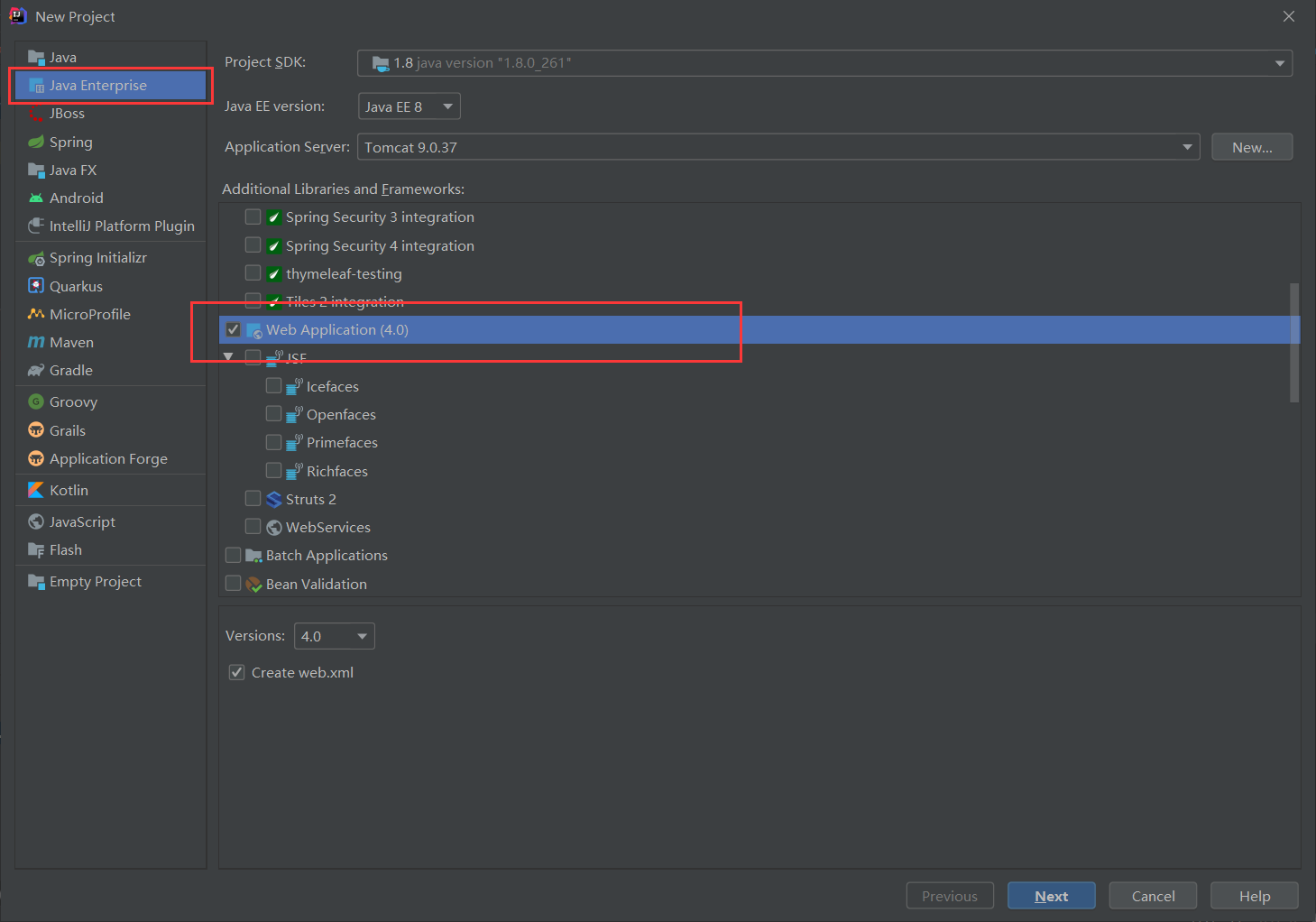Check the Richfaces checkbox
Viewport: 1316px width, 922px height.
[x=274, y=471]
